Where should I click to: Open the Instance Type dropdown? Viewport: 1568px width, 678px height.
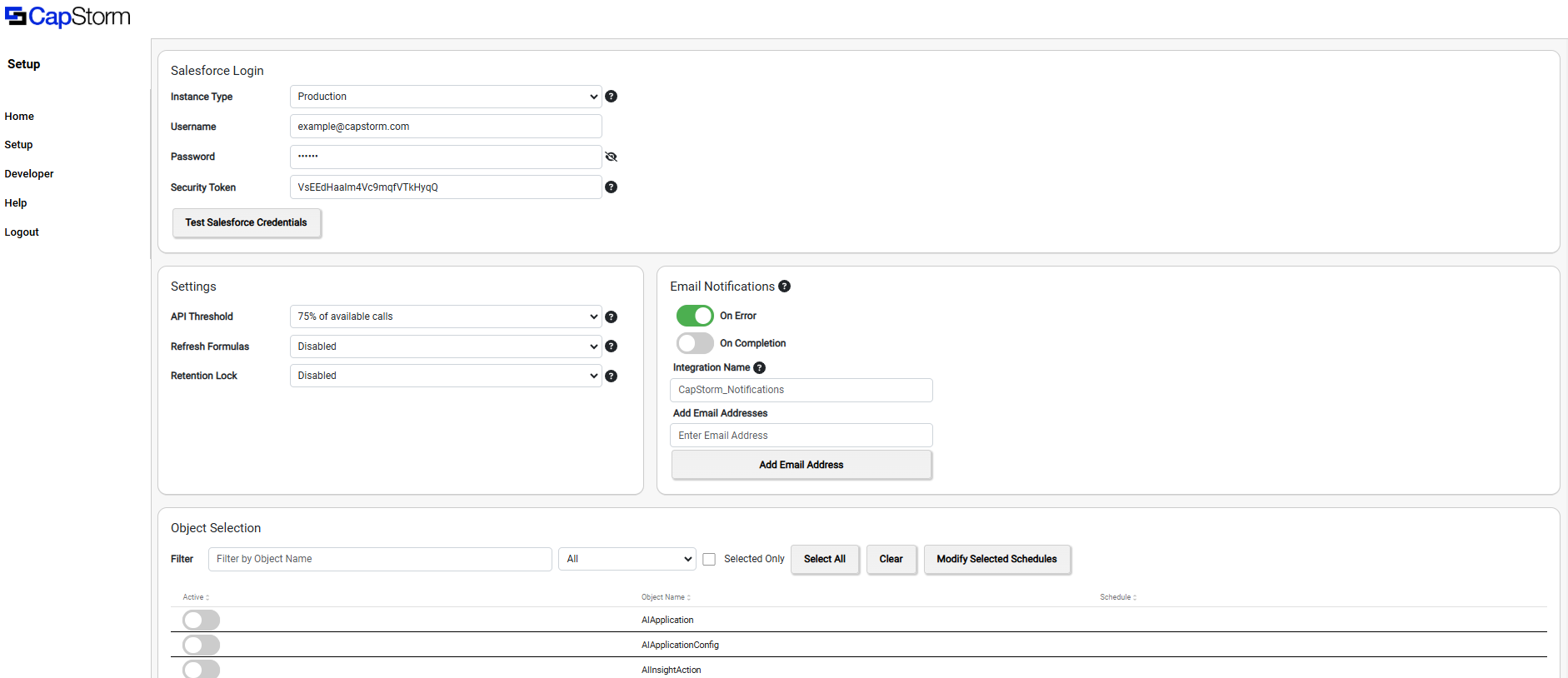click(x=446, y=97)
